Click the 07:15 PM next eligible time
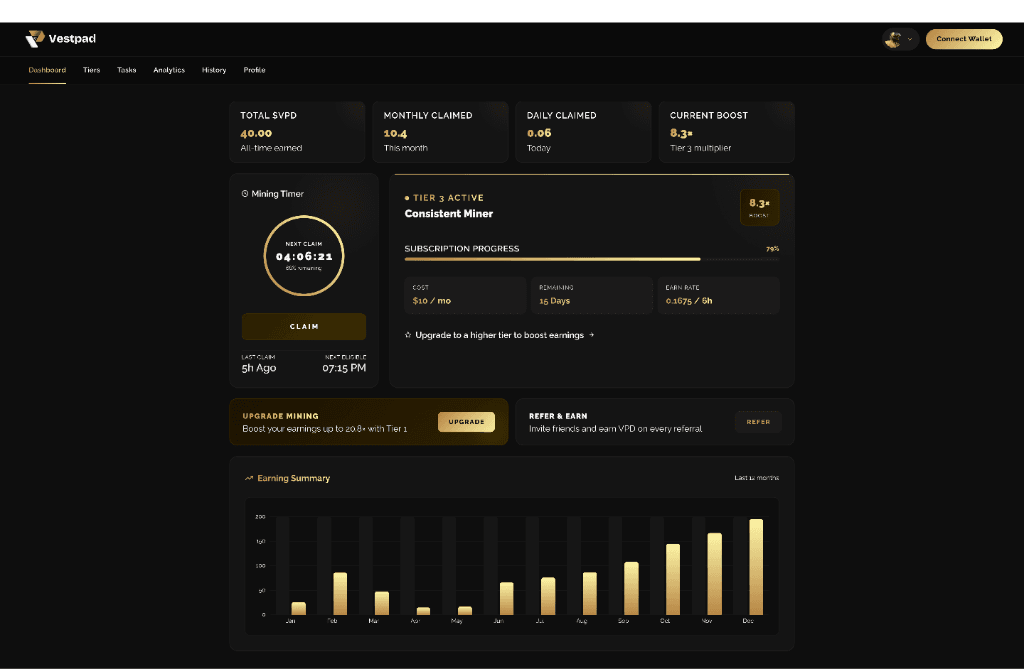 pyautogui.click(x=344, y=368)
